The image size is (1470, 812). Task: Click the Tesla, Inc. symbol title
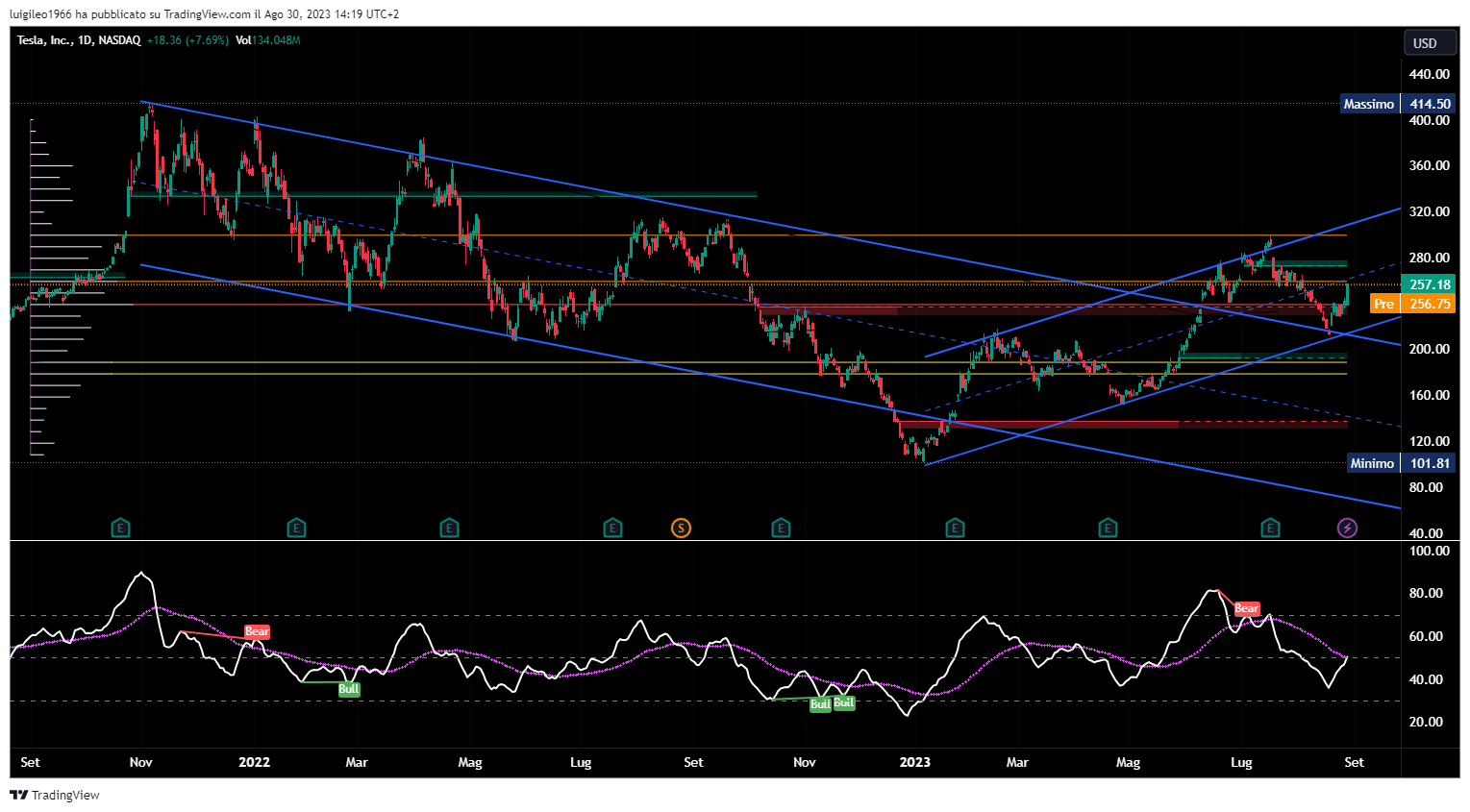(x=43, y=40)
